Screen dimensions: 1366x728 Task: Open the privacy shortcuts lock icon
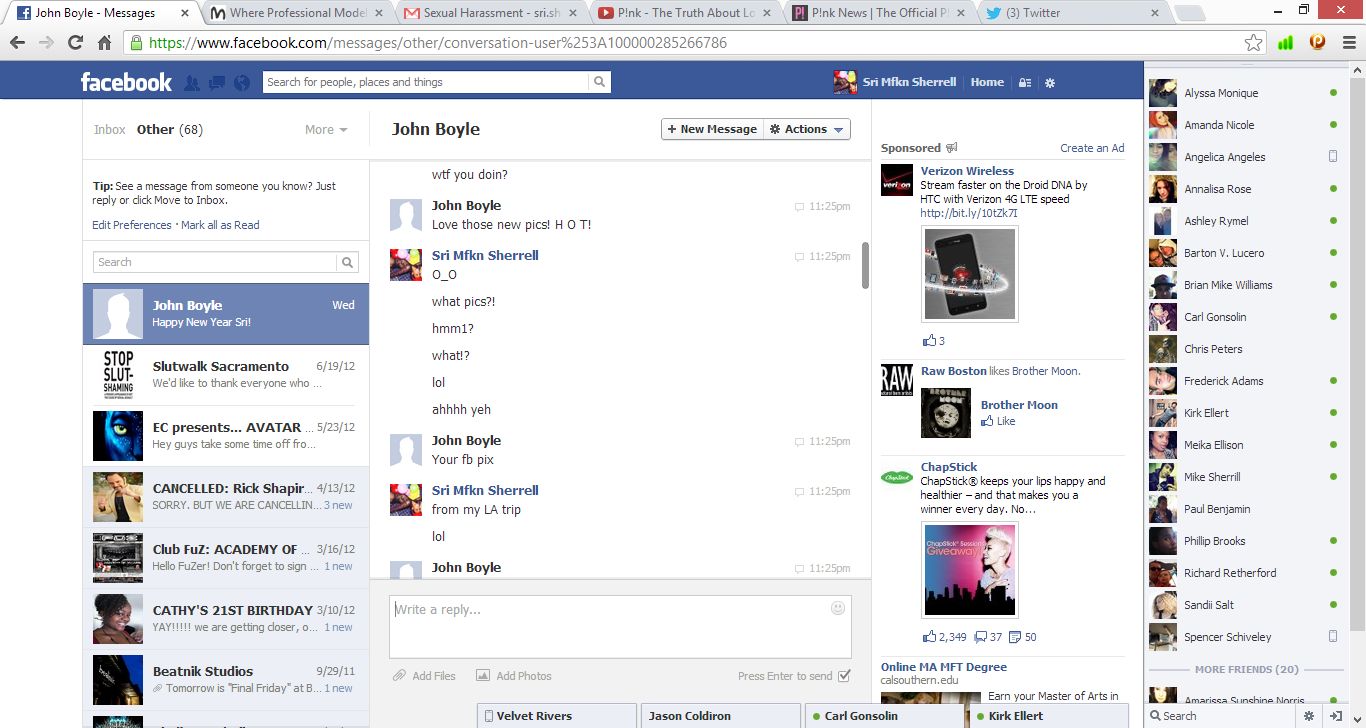click(x=1024, y=83)
